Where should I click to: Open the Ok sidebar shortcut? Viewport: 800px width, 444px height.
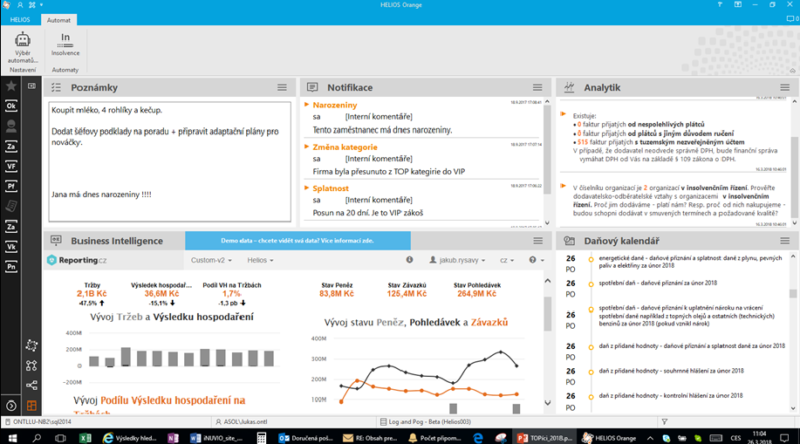click(11, 106)
